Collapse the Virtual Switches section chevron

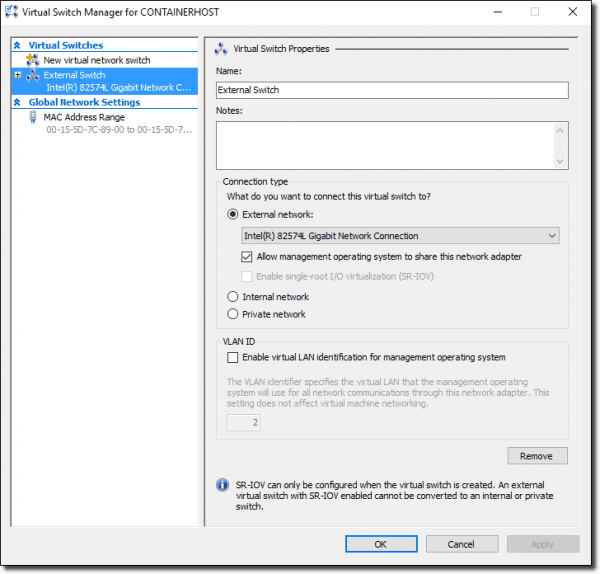17,46
